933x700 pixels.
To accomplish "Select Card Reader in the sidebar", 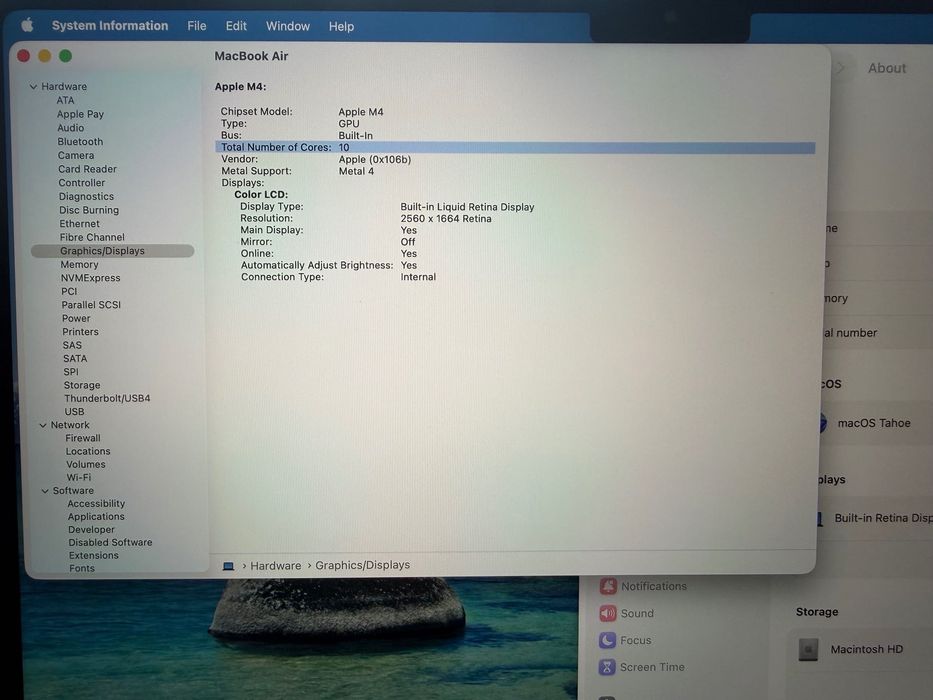I will pyautogui.click(x=87, y=169).
